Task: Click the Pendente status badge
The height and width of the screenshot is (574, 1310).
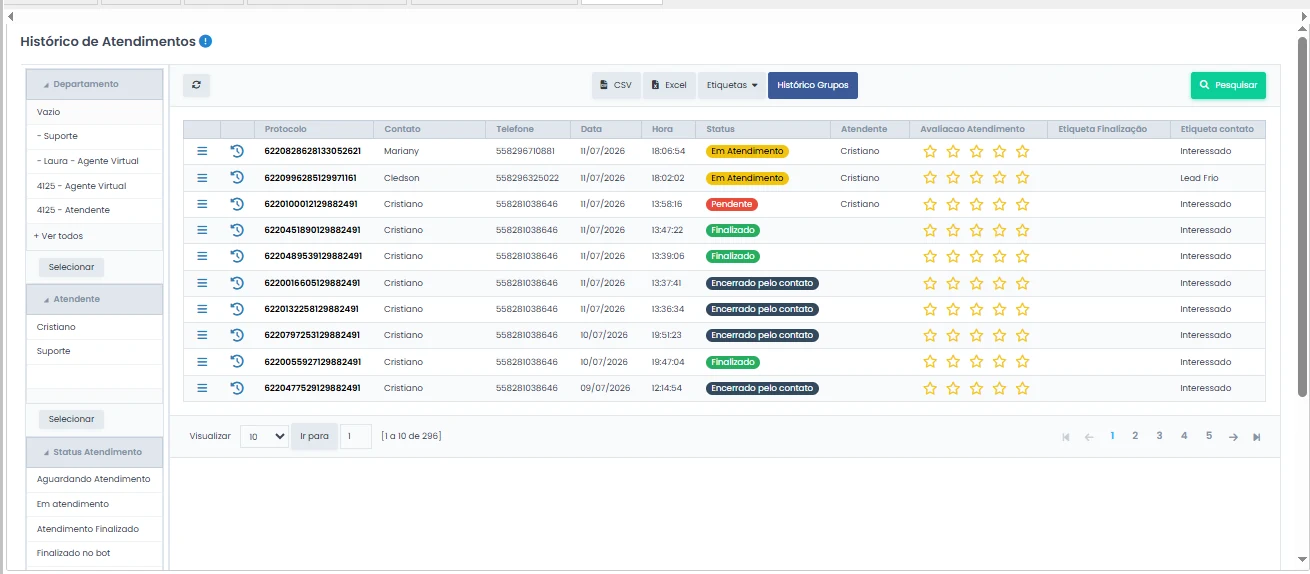Action: point(731,204)
